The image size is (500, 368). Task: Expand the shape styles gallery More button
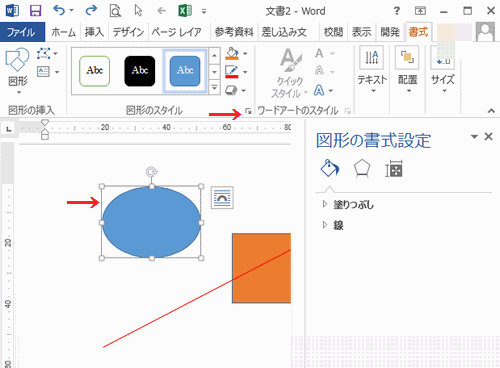tap(214, 88)
